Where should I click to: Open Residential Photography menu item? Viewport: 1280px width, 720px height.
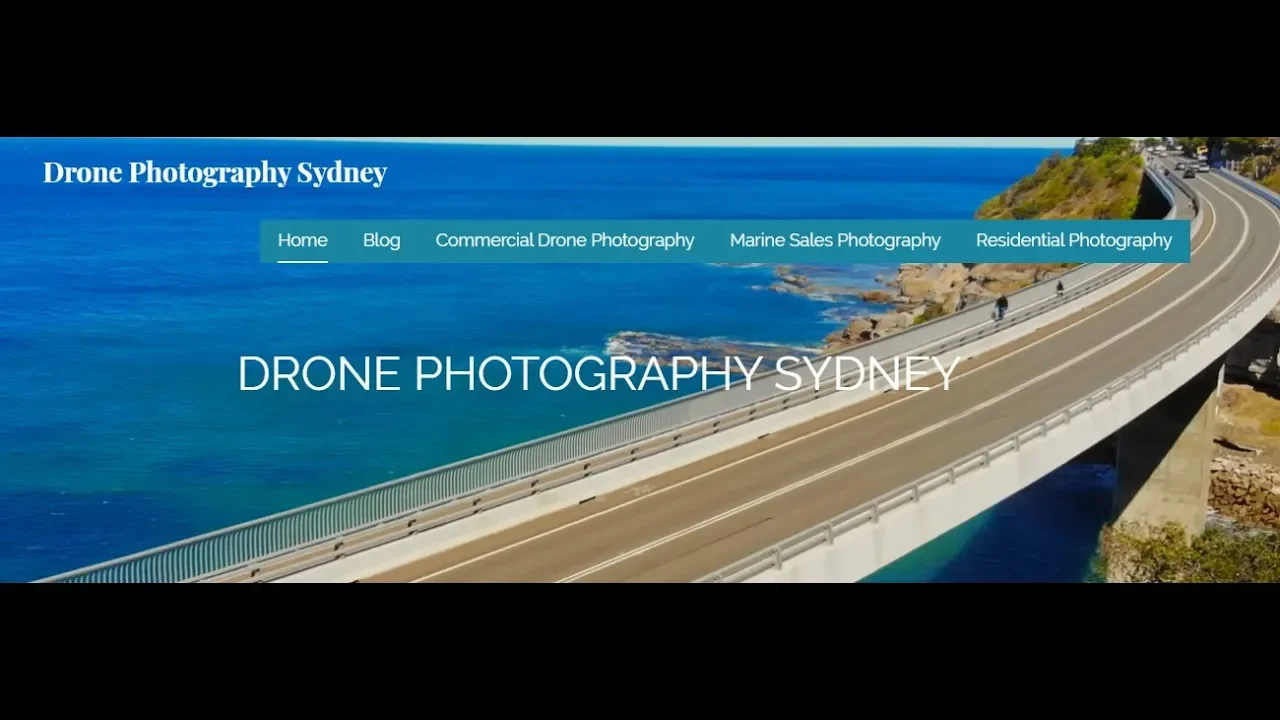pos(1074,240)
